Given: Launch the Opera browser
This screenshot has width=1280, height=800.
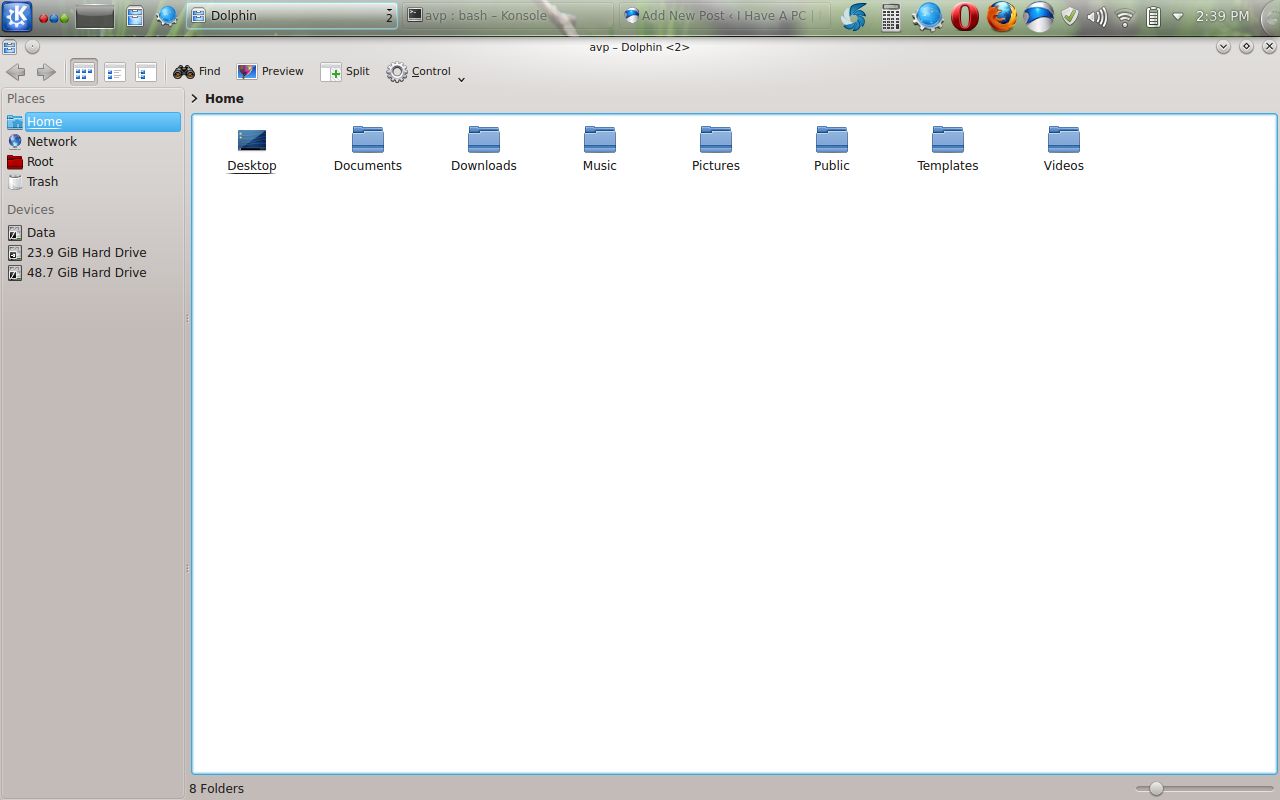Looking at the screenshot, I should [965, 16].
